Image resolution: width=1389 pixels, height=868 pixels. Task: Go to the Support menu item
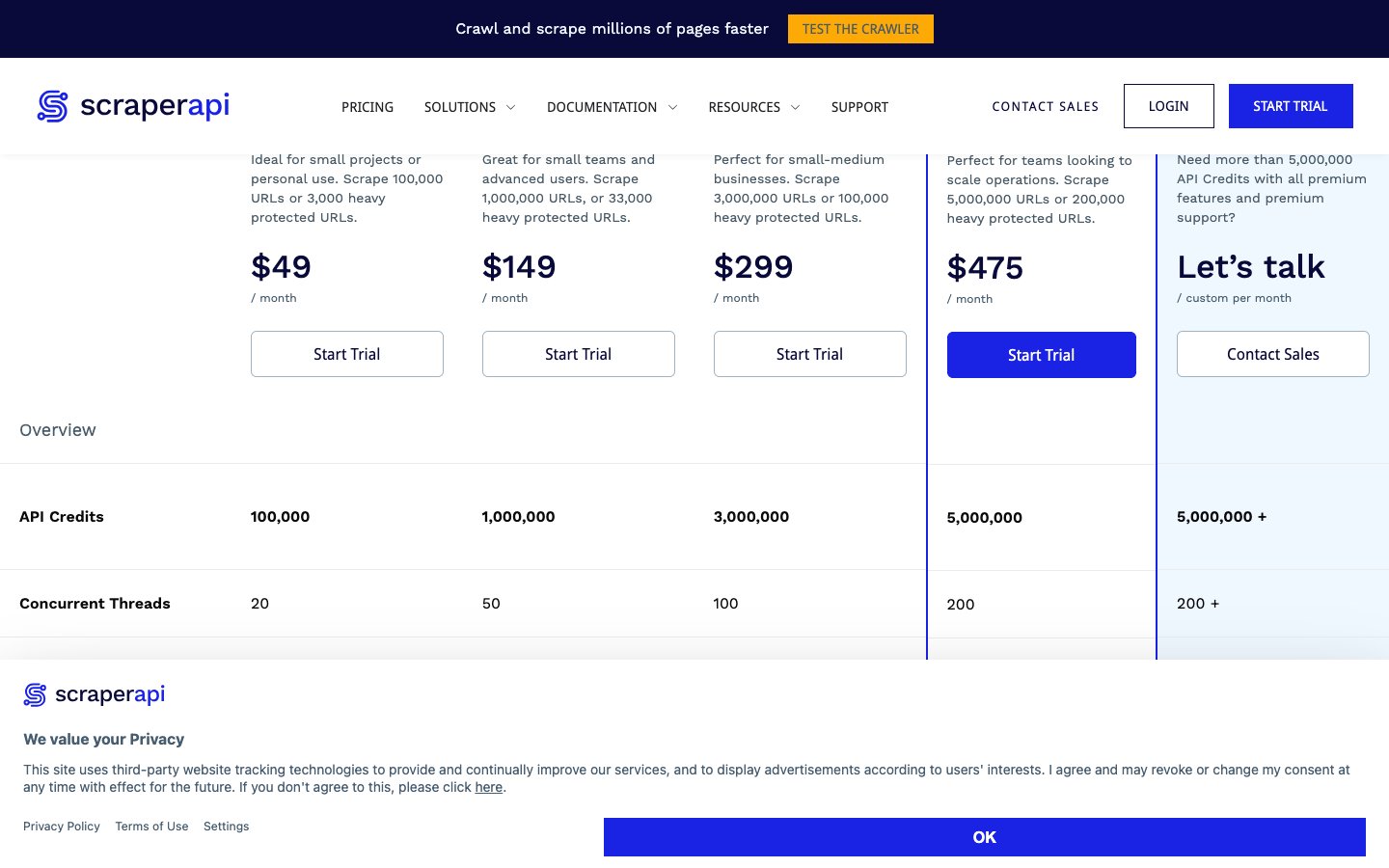[859, 107]
